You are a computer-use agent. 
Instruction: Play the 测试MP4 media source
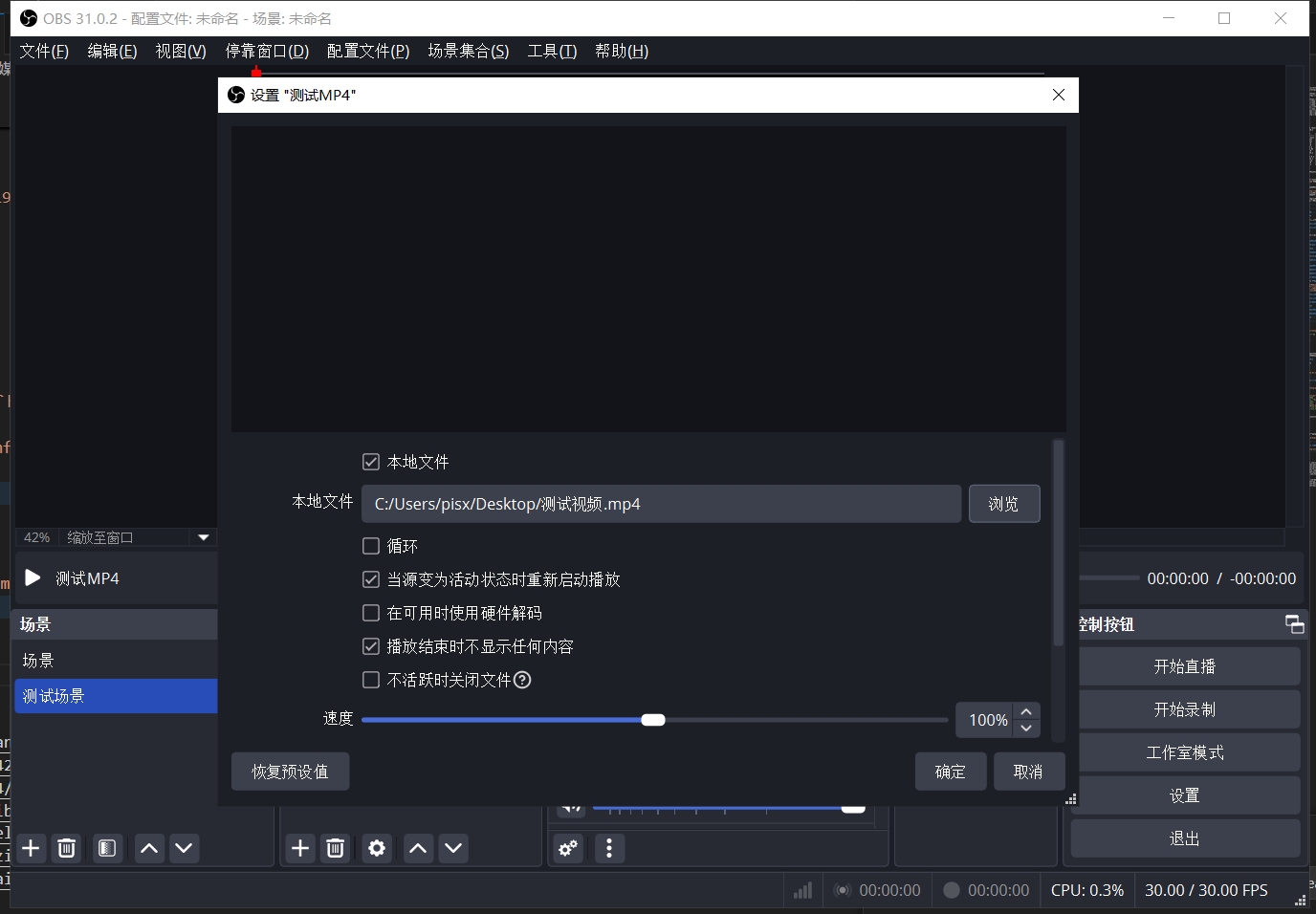tap(33, 578)
